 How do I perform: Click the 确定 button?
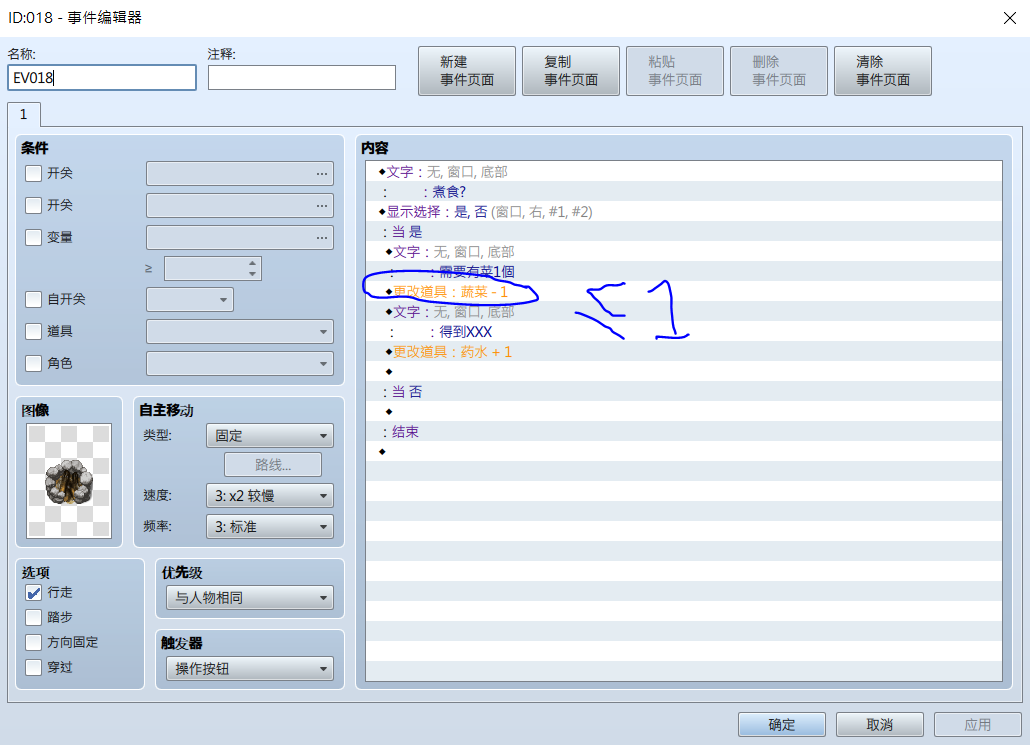(x=782, y=725)
